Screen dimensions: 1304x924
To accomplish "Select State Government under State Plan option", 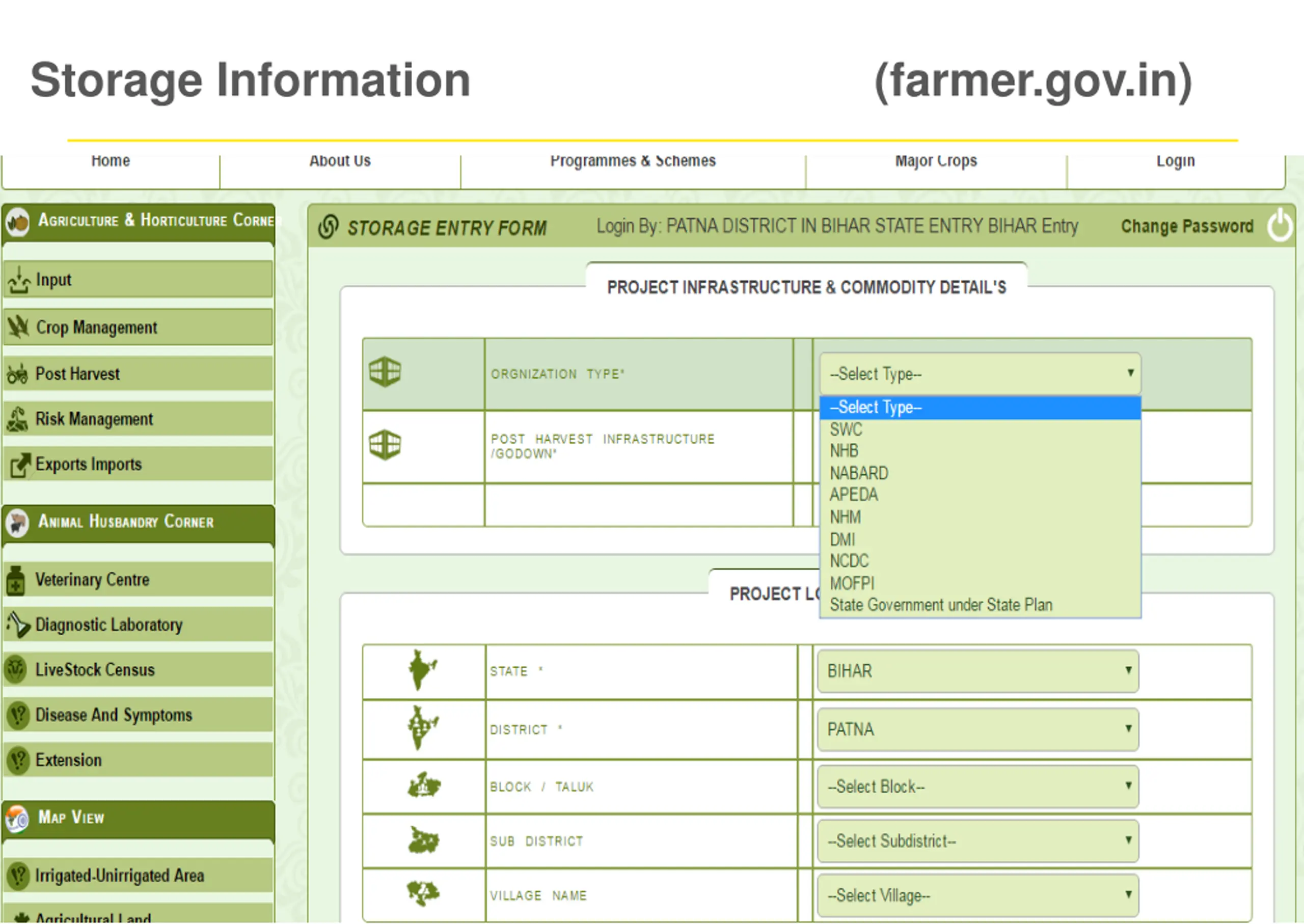I will (x=940, y=605).
